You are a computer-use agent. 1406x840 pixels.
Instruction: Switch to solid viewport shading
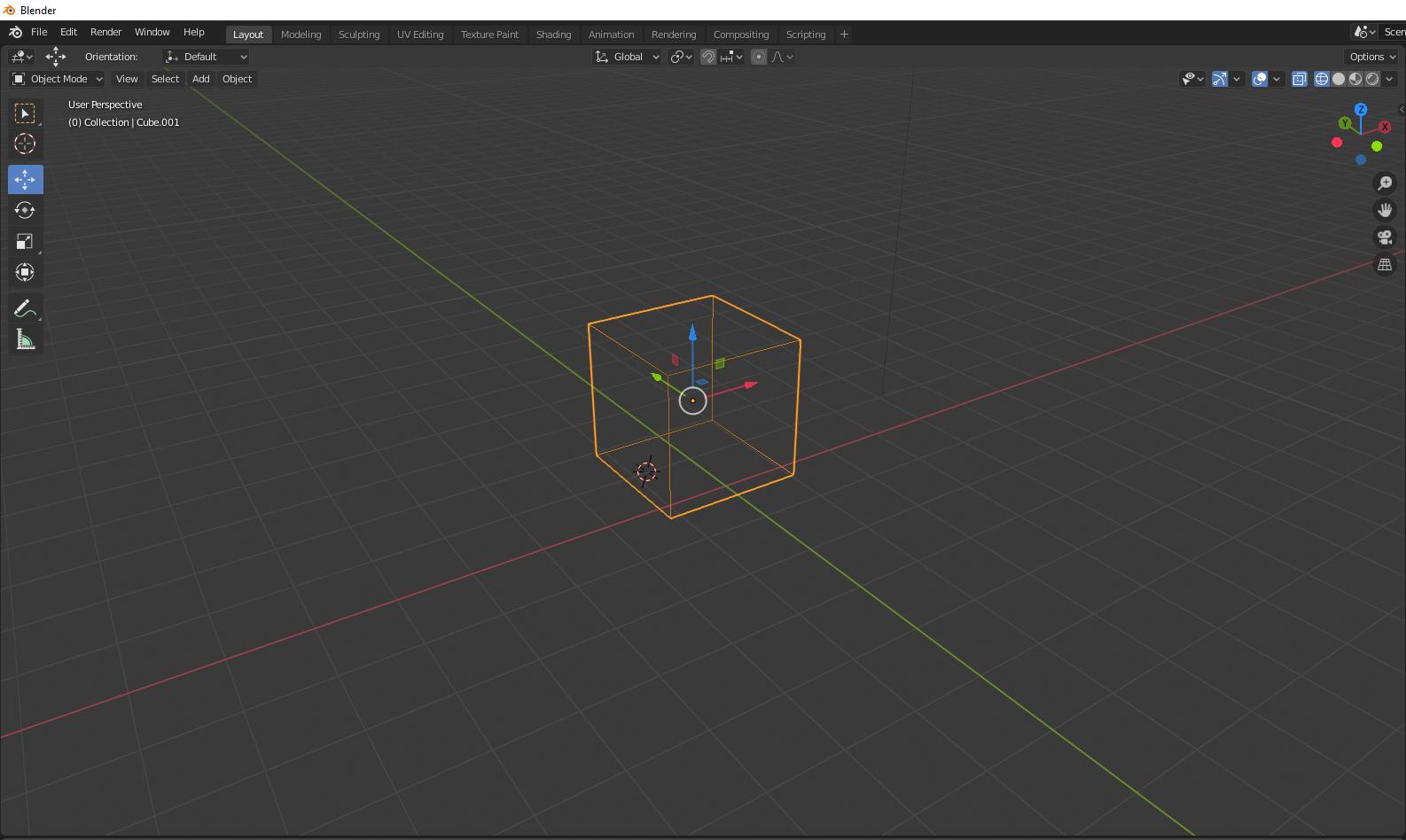point(1339,79)
